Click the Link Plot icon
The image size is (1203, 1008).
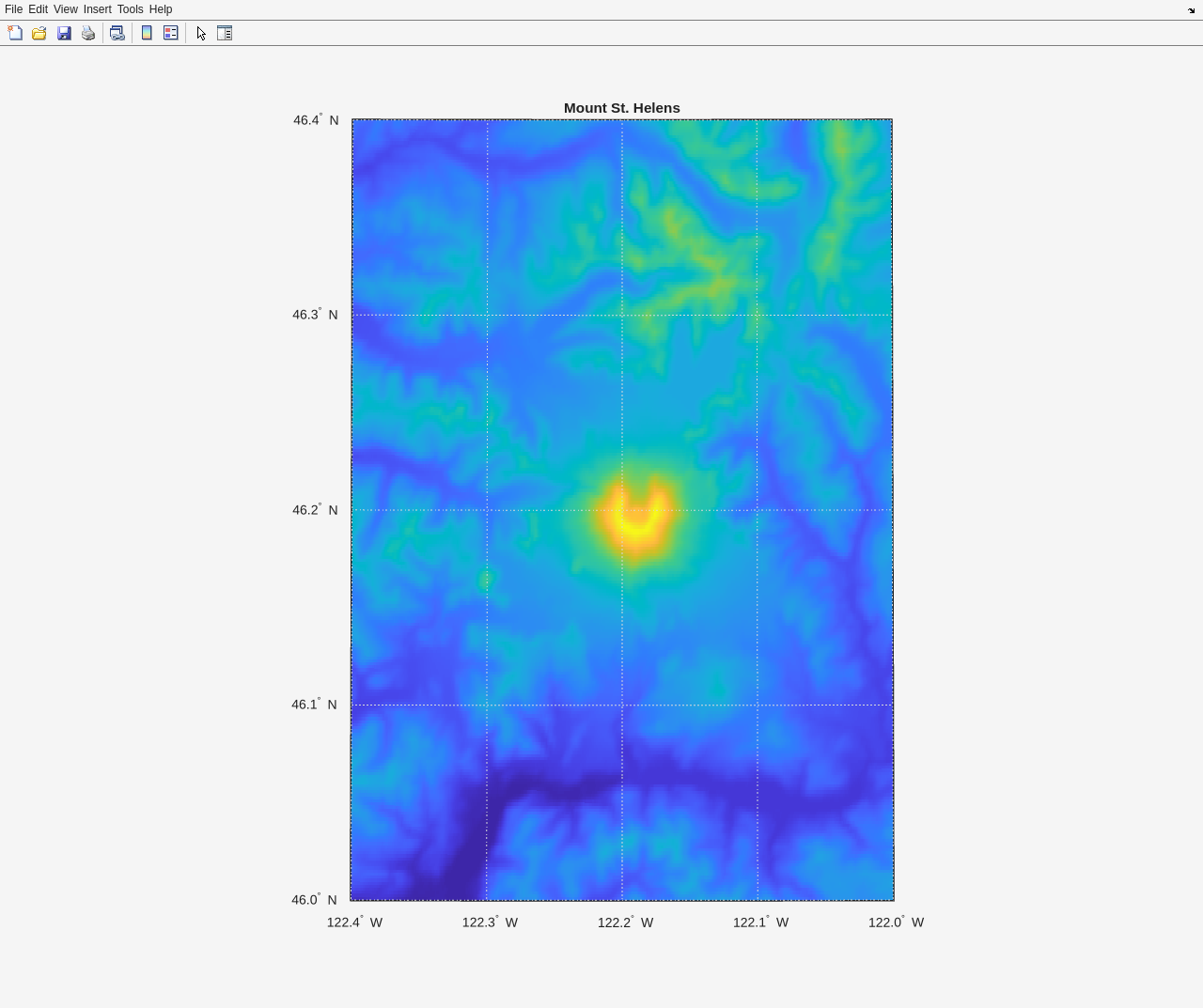[117, 33]
